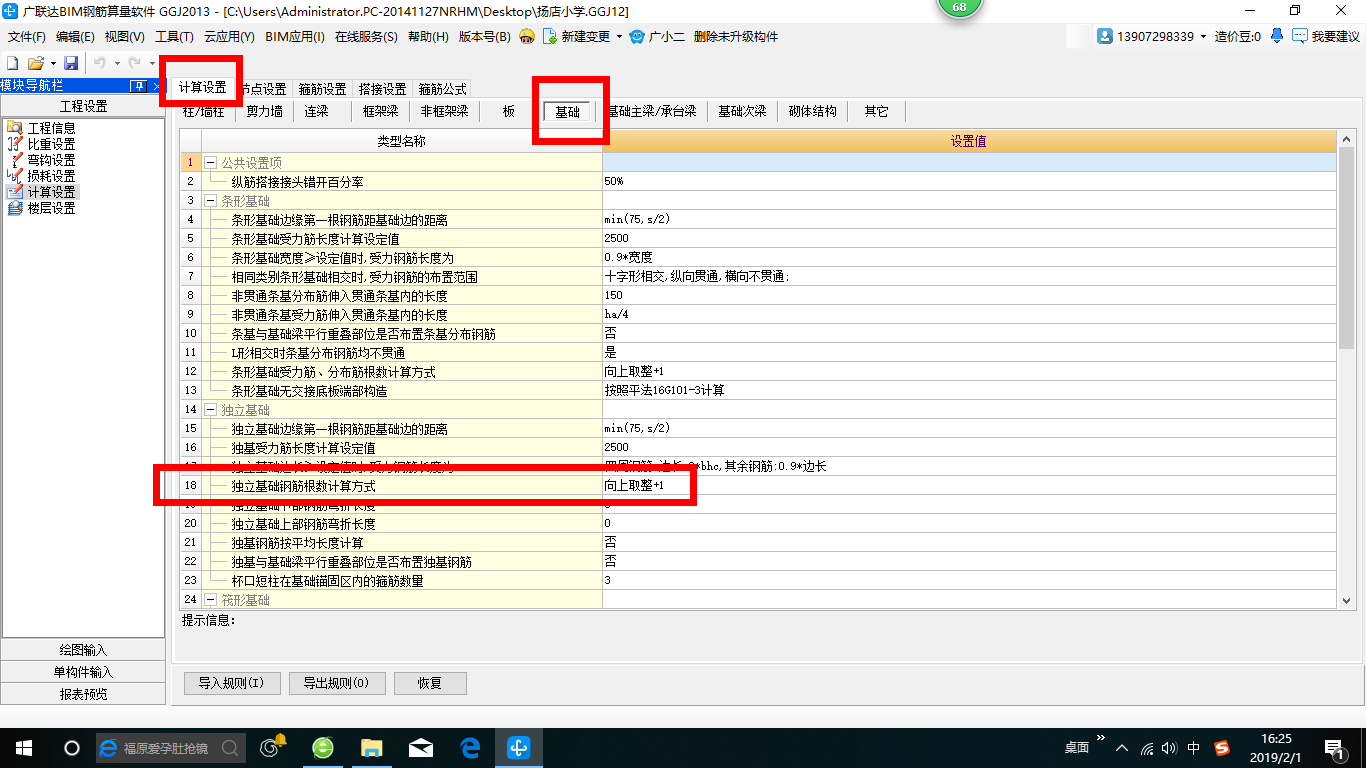The width and height of the screenshot is (1366, 768).
Task: Click the volume speaker tray icon
Action: pos(1170,748)
